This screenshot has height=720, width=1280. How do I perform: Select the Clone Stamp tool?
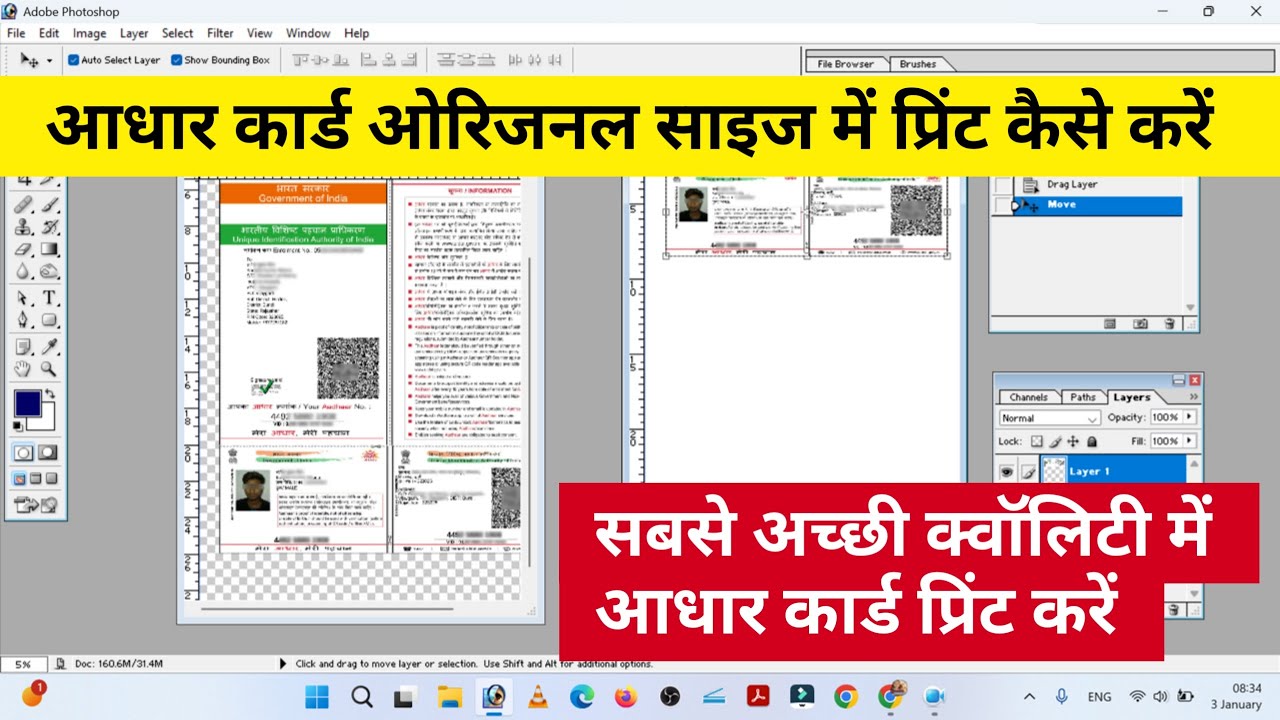22,226
